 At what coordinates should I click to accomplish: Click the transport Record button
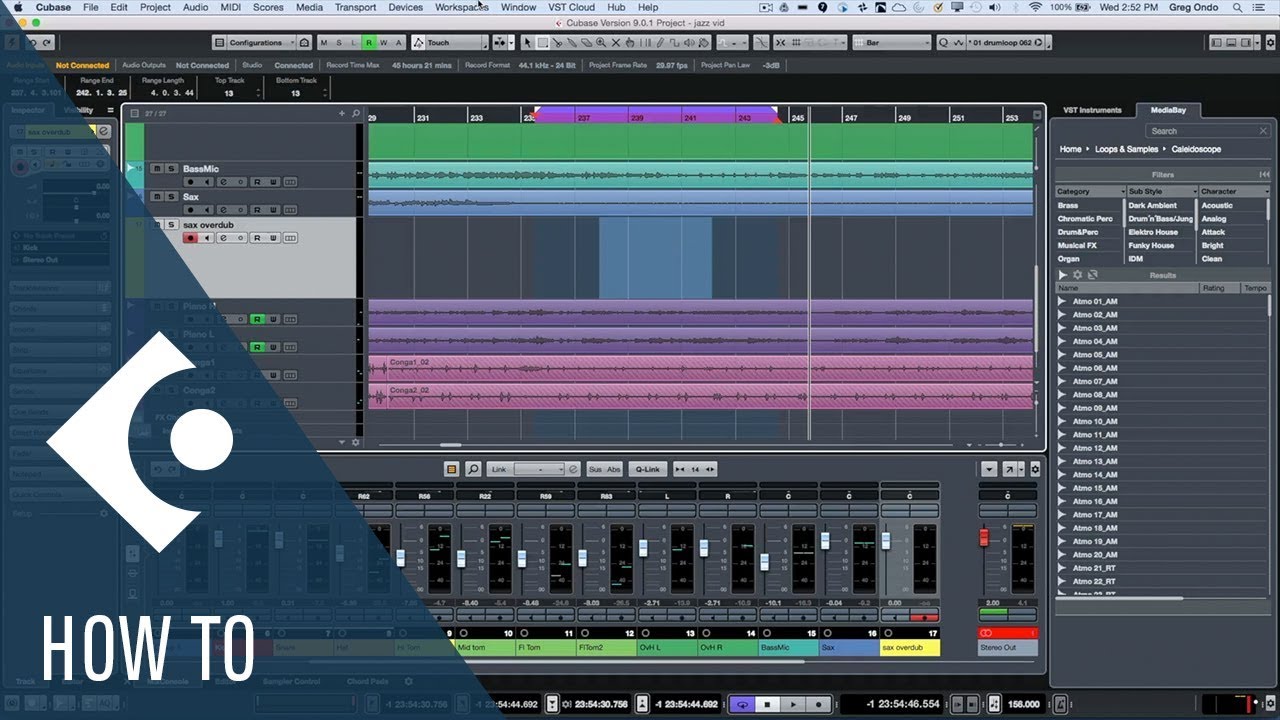[818, 704]
